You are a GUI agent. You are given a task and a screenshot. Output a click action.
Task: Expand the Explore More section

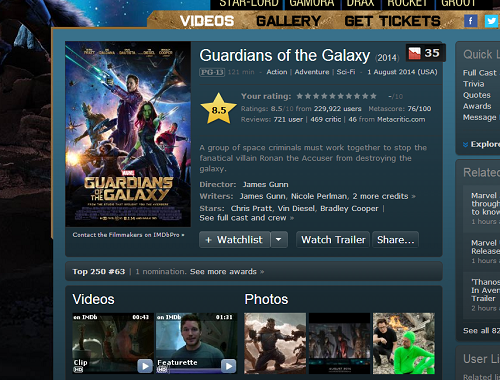(x=481, y=144)
